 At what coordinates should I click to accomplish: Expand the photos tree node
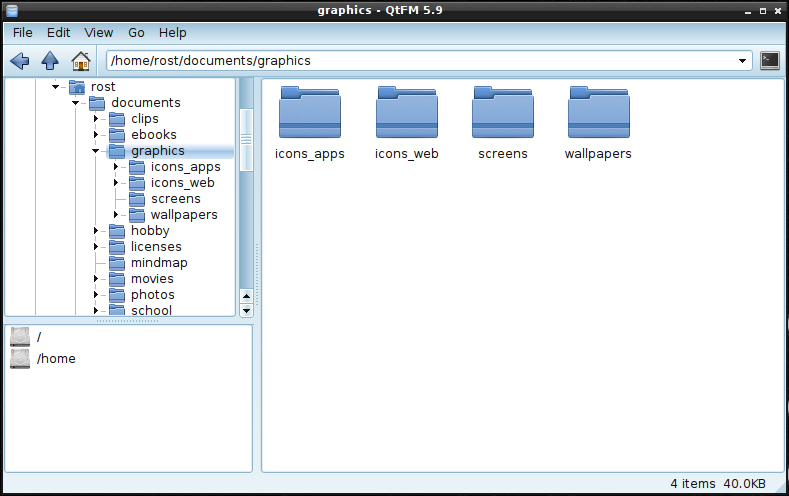pyautogui.click(x=96, y=295)
